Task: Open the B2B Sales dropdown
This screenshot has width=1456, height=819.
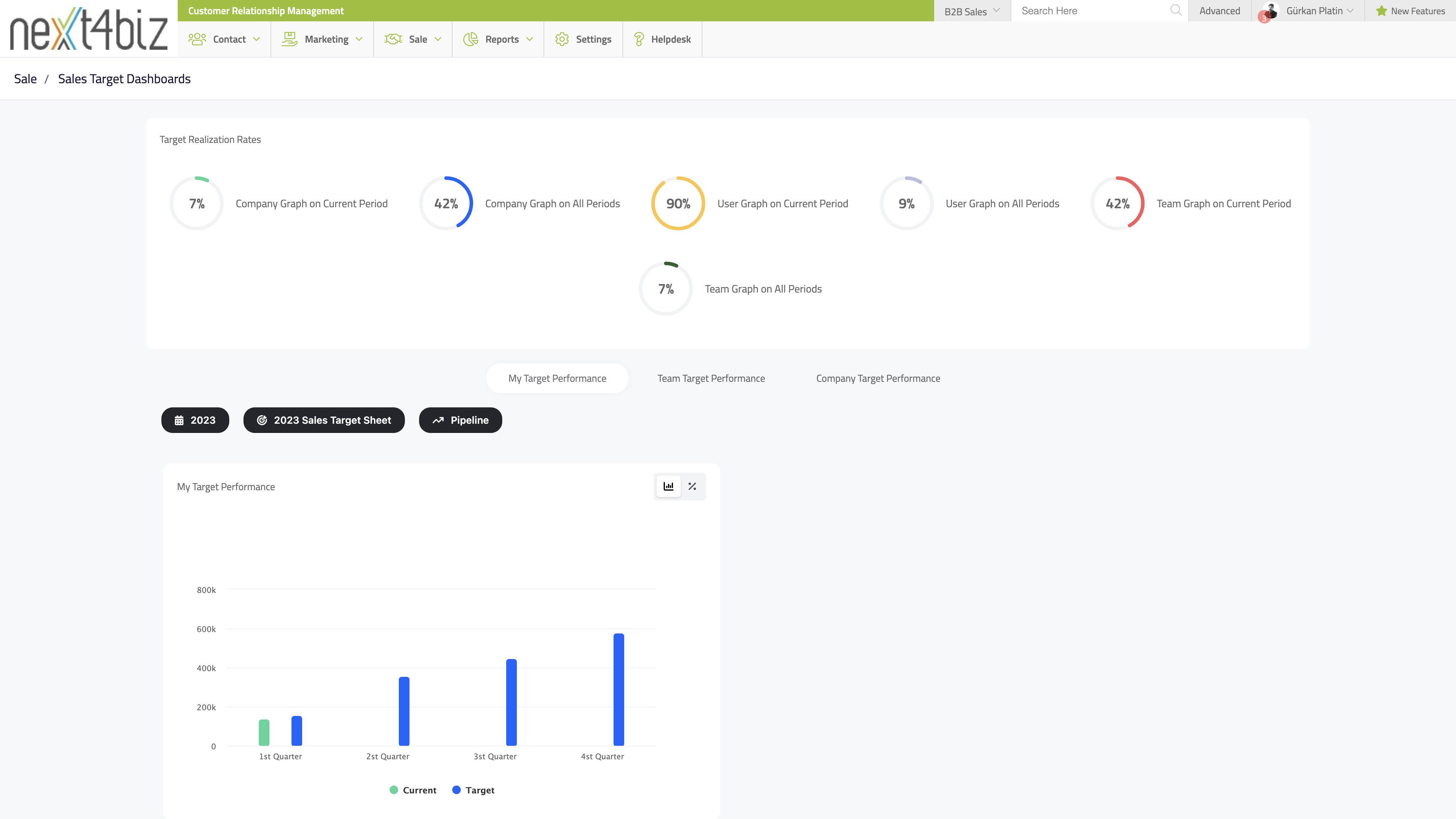Action: click(x=971, y=10)
